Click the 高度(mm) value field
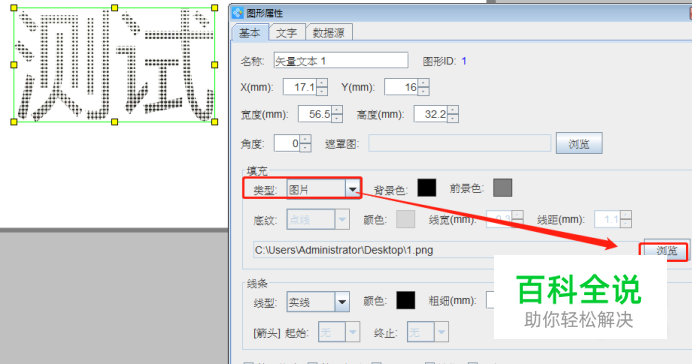 click(430, 114)
